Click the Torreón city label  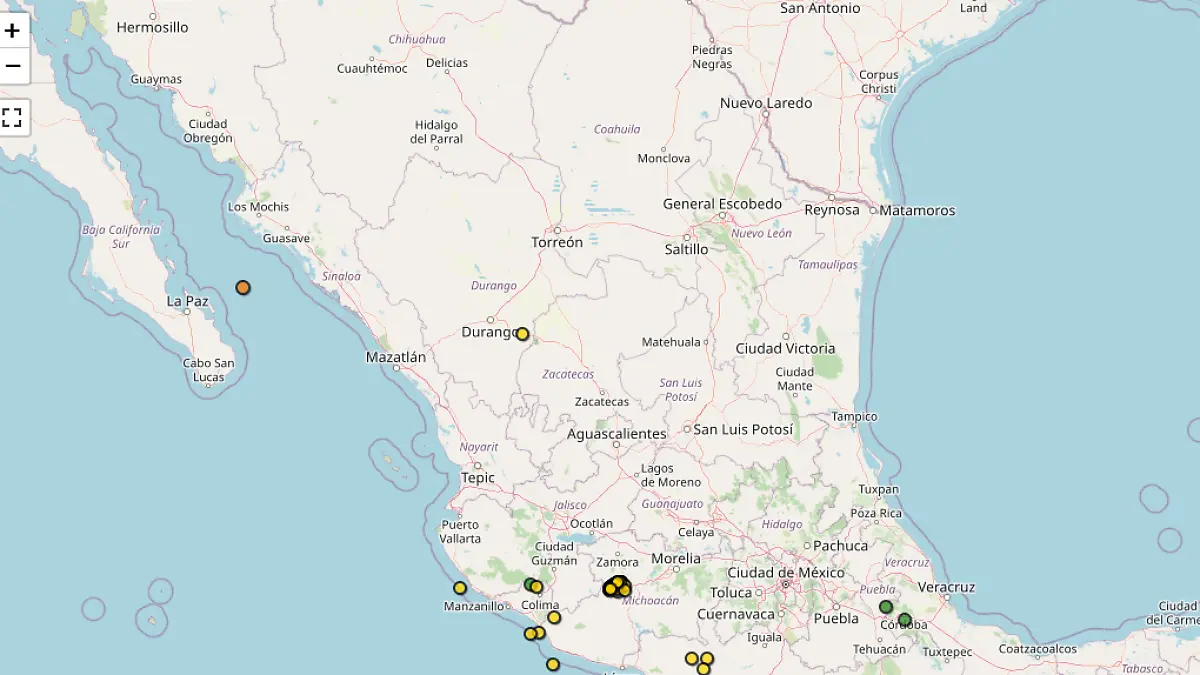557,242
